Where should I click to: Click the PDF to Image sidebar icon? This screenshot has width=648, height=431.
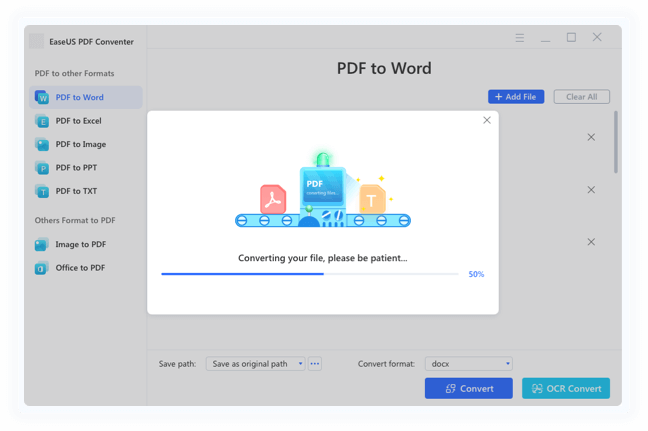(x=42, y=144)
